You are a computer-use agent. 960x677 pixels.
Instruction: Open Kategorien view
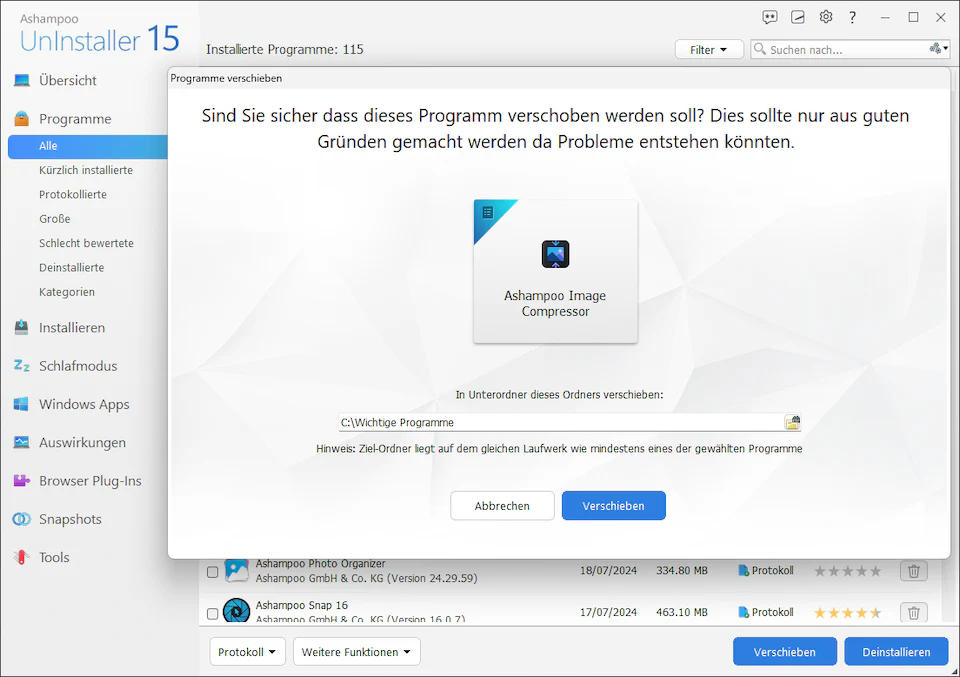[67, 292]
